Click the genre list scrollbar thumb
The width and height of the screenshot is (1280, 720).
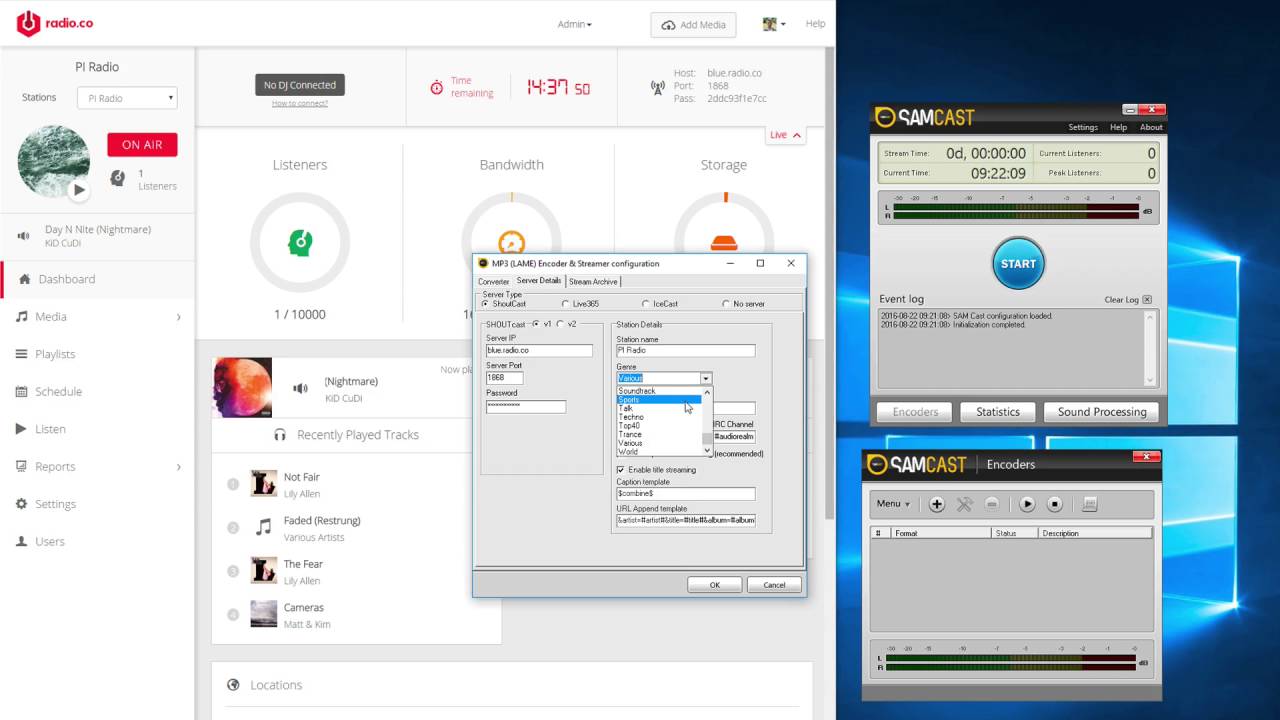[x=707, y=438]
